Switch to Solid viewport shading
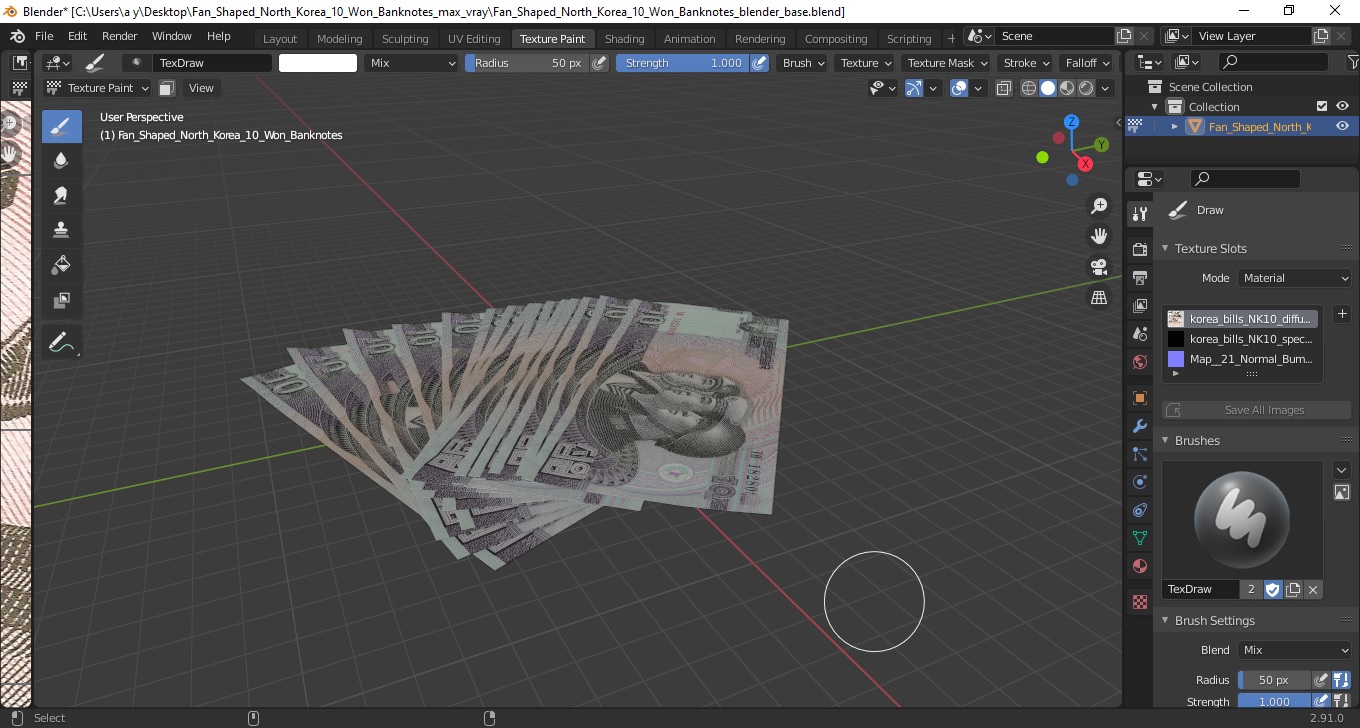Screen dimensions: 1360x728 coord(1047,88)
